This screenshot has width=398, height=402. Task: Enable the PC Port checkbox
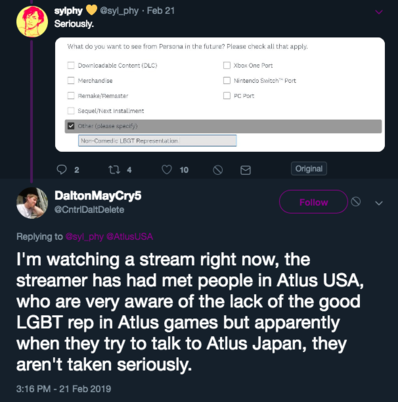(x=227, y=96)
